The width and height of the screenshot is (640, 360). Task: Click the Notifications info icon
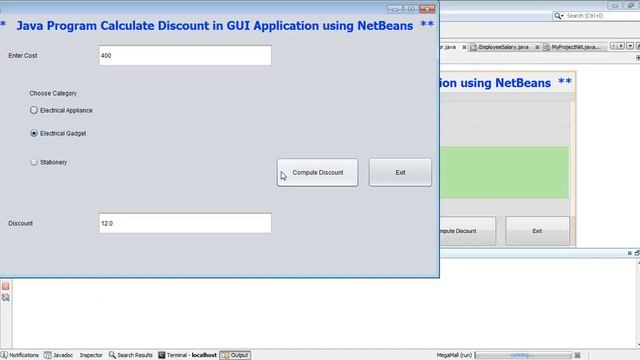click(4, 355)
